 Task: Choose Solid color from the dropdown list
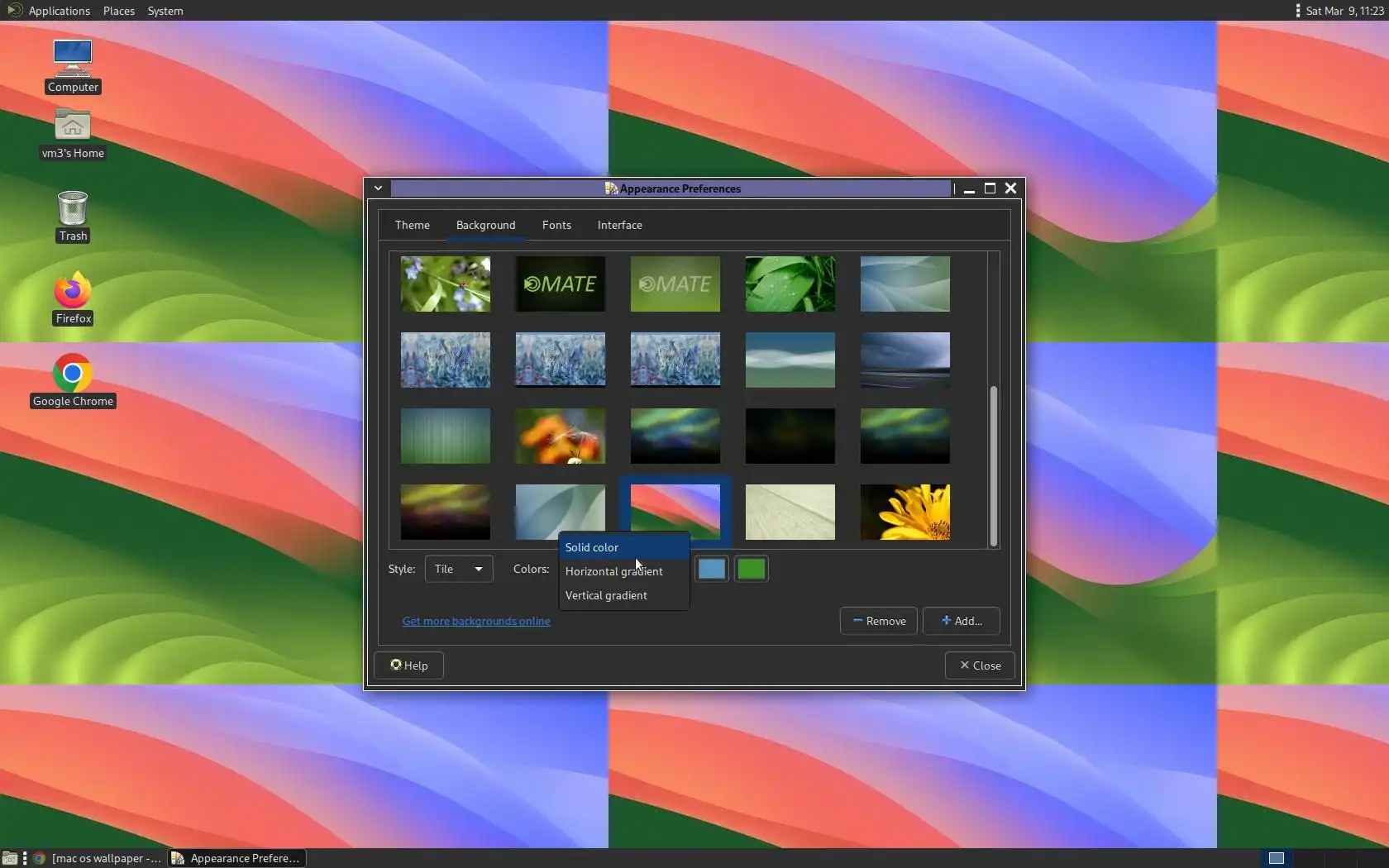[x=624, y=547]
